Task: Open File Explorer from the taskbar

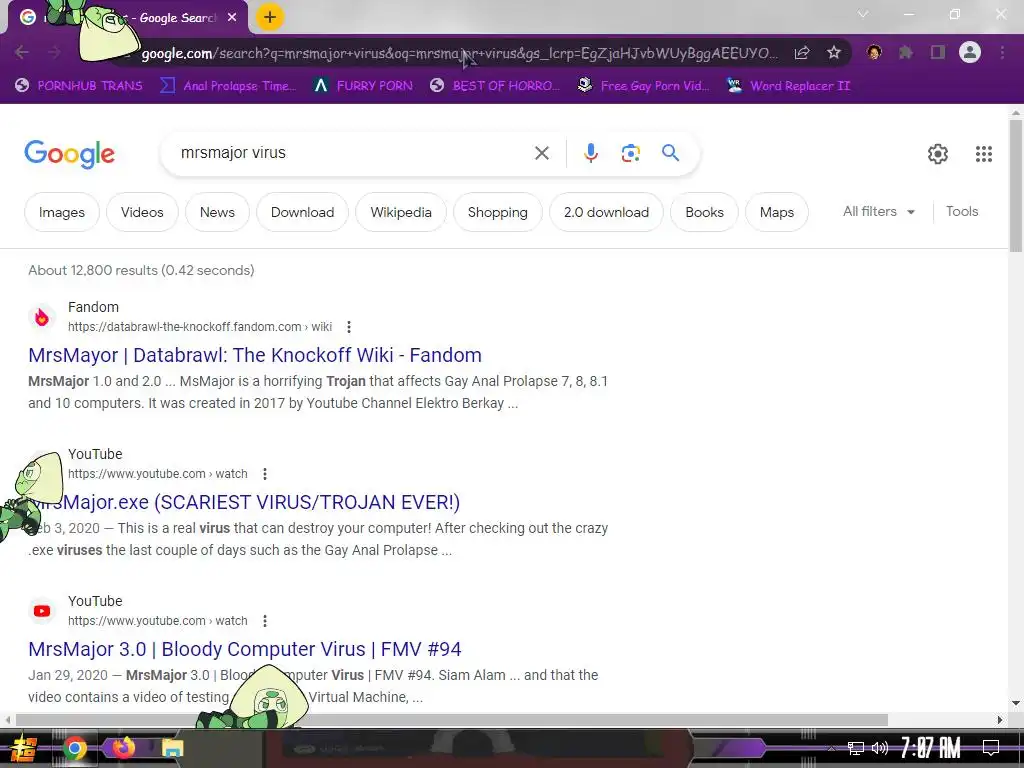Action: [x=172, y=748]
